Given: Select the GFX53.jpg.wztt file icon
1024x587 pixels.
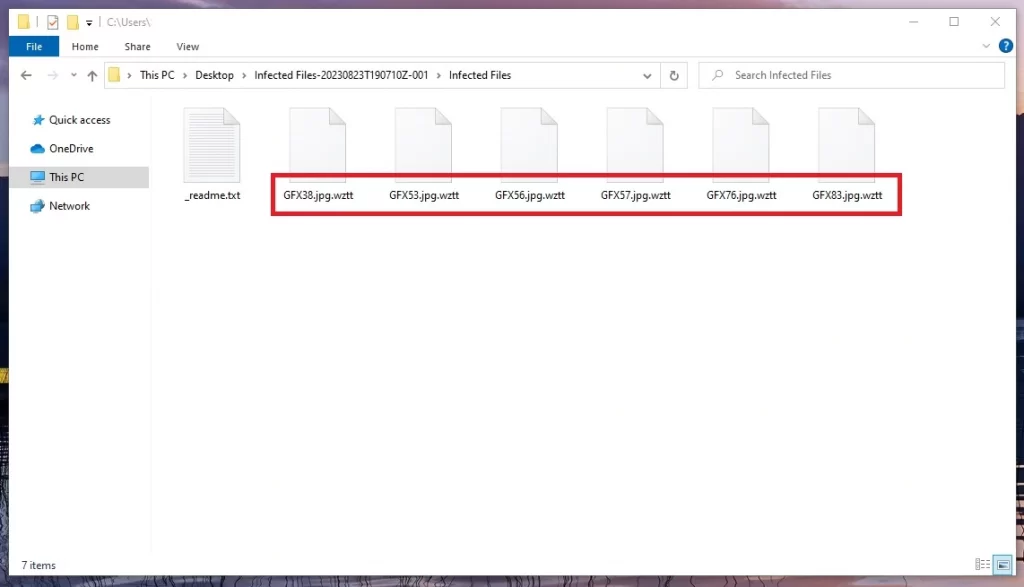Looking at the screenshot, I should click(424, 145).
